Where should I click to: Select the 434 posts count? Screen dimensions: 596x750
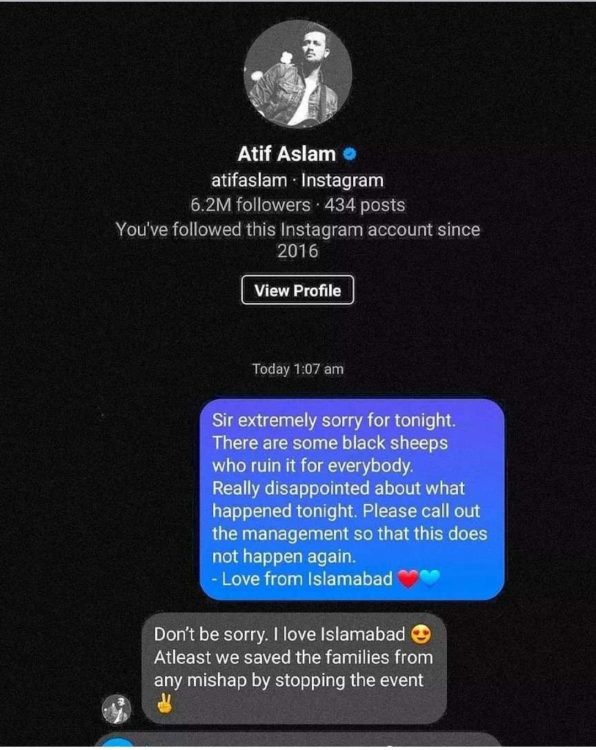click(364, 205)
